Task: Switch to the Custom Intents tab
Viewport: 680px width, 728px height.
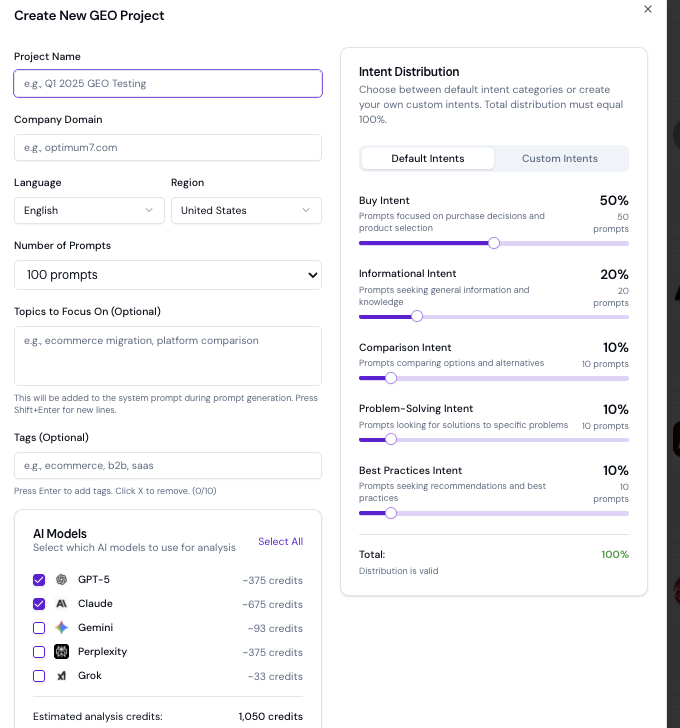Action: tap(560, 158)
